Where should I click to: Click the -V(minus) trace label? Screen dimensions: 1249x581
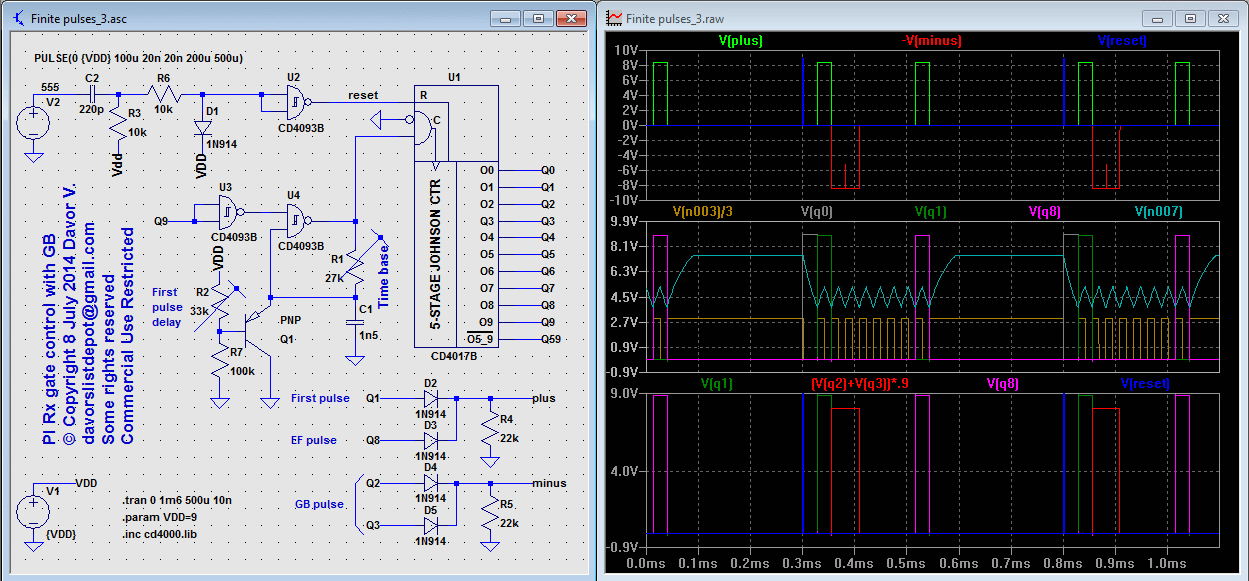pyautogui.click(x=930, y=40)
